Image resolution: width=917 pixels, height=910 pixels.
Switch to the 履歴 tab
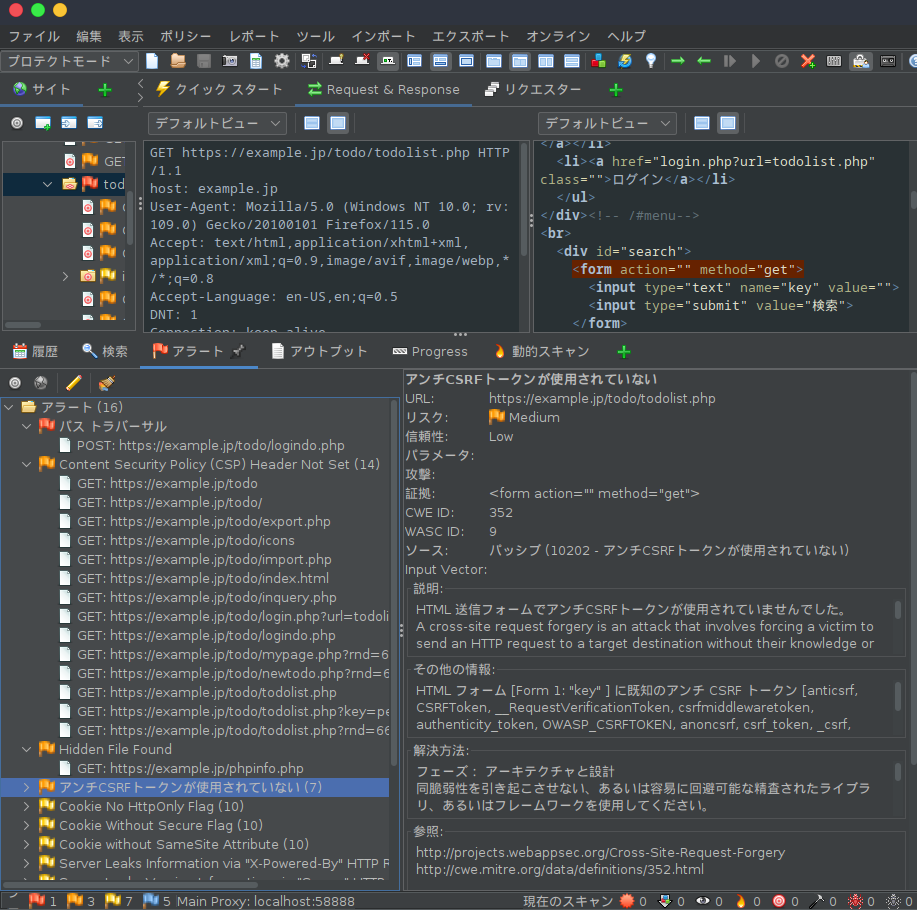(x=35, y=351)
